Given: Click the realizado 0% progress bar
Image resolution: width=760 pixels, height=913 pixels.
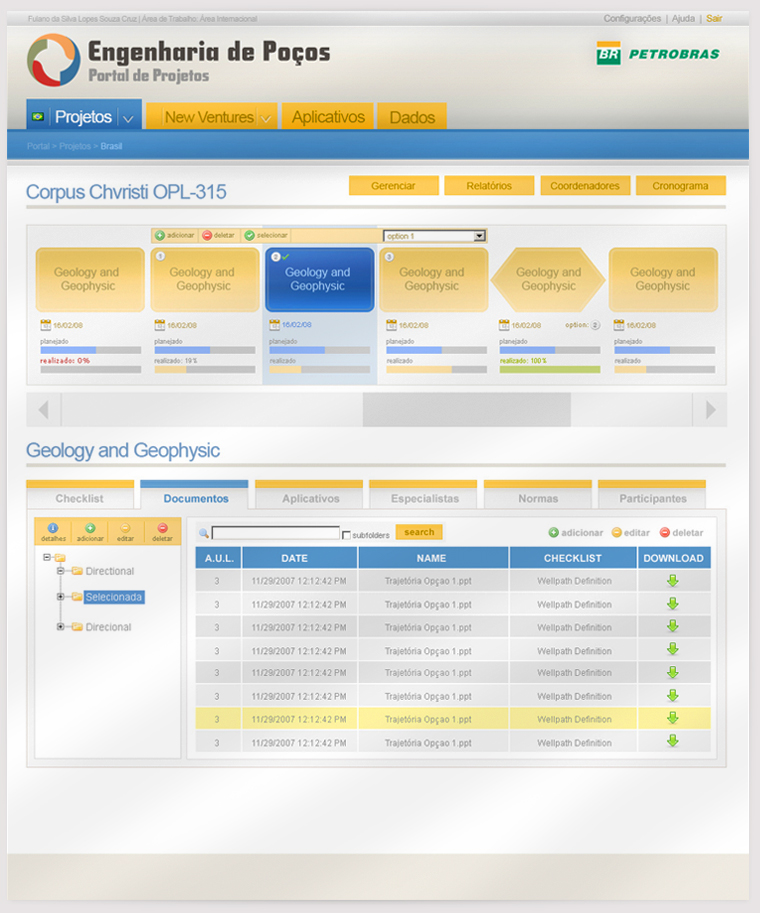Looking at the screenshot, I should pos(91,370).
